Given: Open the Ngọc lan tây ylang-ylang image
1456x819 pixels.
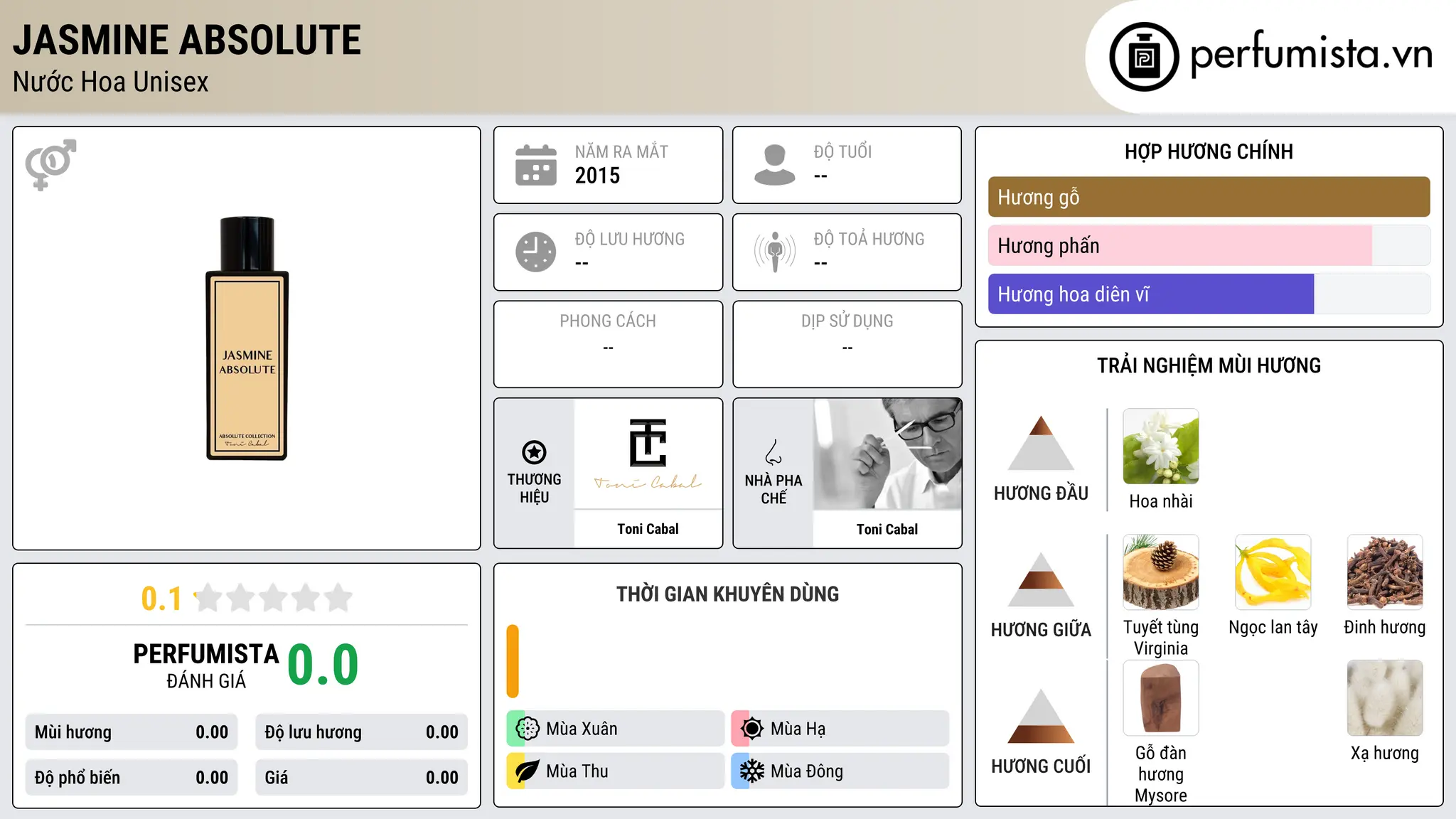Looking at the screenshot, I should pyautogui.click(x=1273, y=572).
